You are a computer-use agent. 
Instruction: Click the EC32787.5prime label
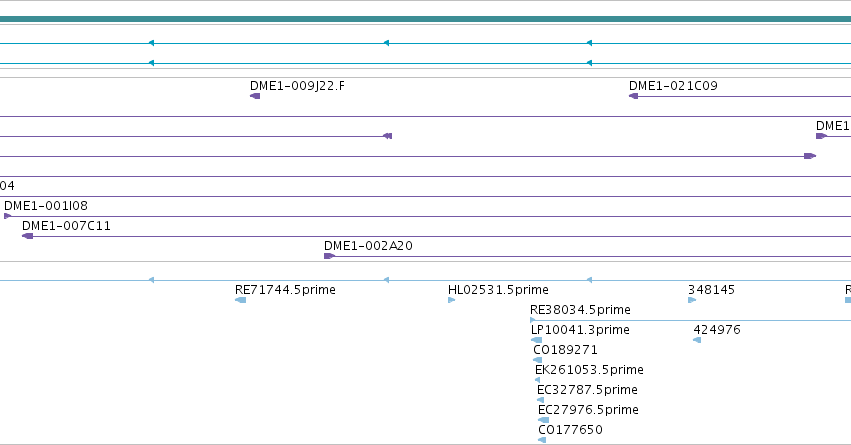click(587, 390)
